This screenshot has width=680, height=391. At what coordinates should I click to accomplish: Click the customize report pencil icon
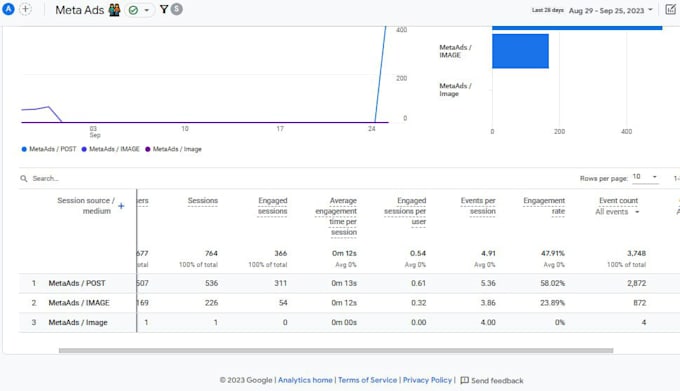point(670,10)
